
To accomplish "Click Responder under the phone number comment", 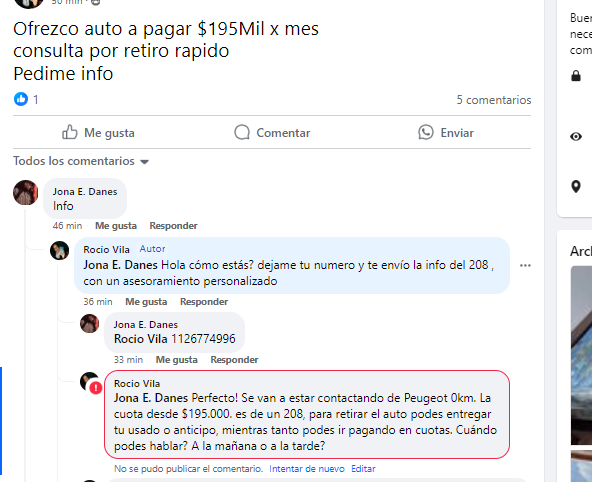I will pyautogui.click(x=234, y=360).
